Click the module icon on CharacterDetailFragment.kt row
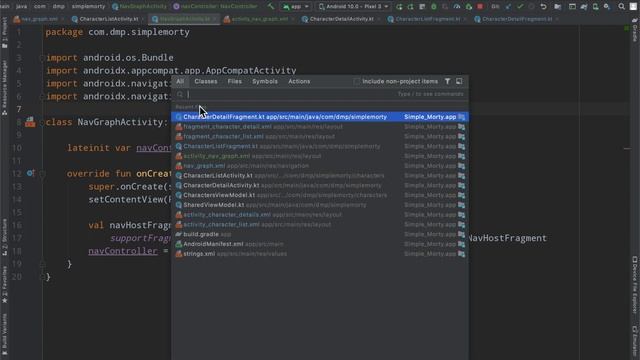The width and height of the screenshot is (640, 360). point(461,117)
